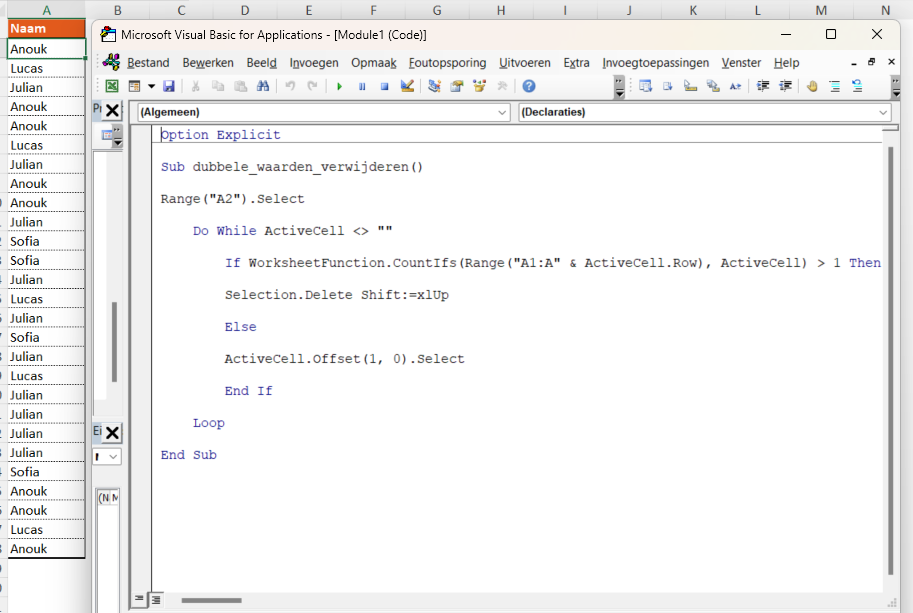This screenshot has width=913, height=613.
Task: Open the Help menu
Action: (x=787, y=63)
